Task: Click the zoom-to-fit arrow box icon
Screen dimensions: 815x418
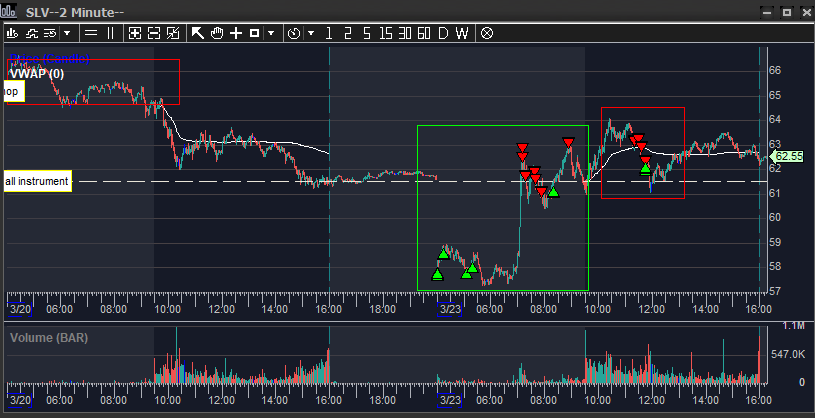Action: [x=173, y=33]
